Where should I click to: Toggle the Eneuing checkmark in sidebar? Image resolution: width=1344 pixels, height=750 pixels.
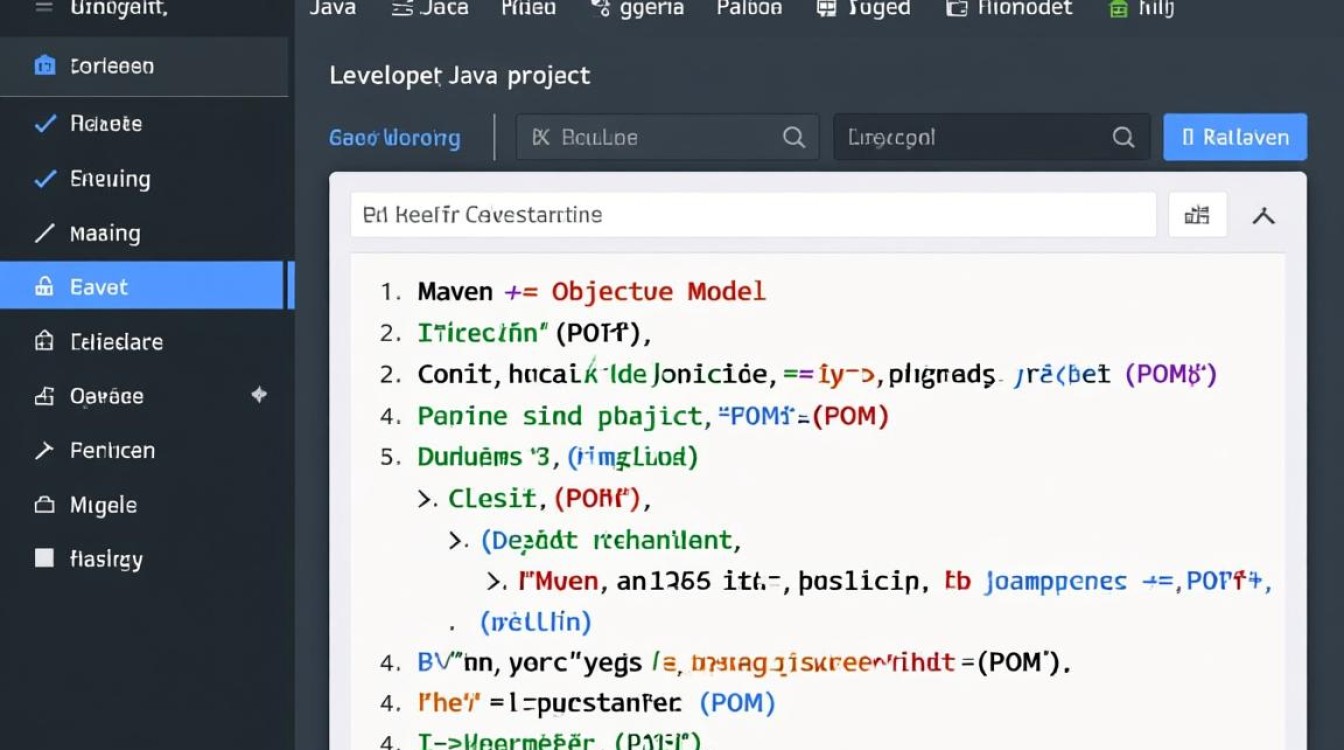coord(45,179)
